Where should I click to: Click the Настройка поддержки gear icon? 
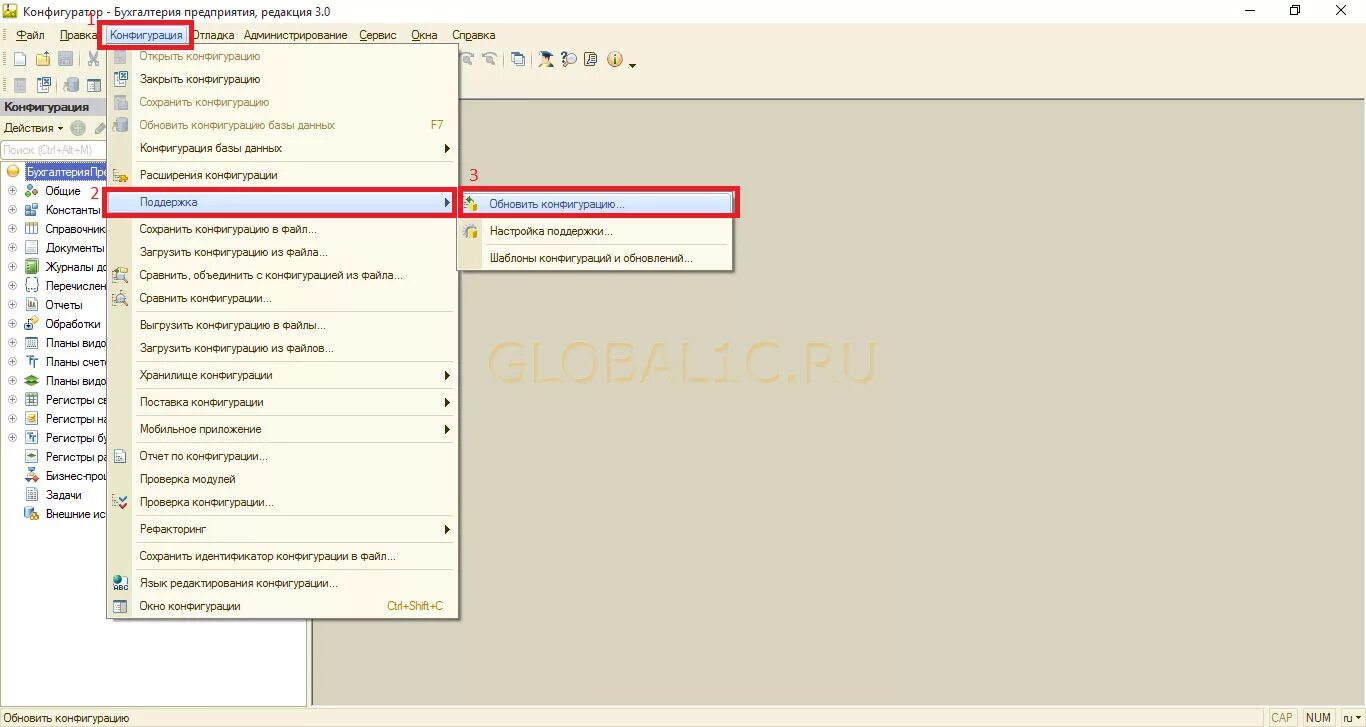[x=471, y=231]
